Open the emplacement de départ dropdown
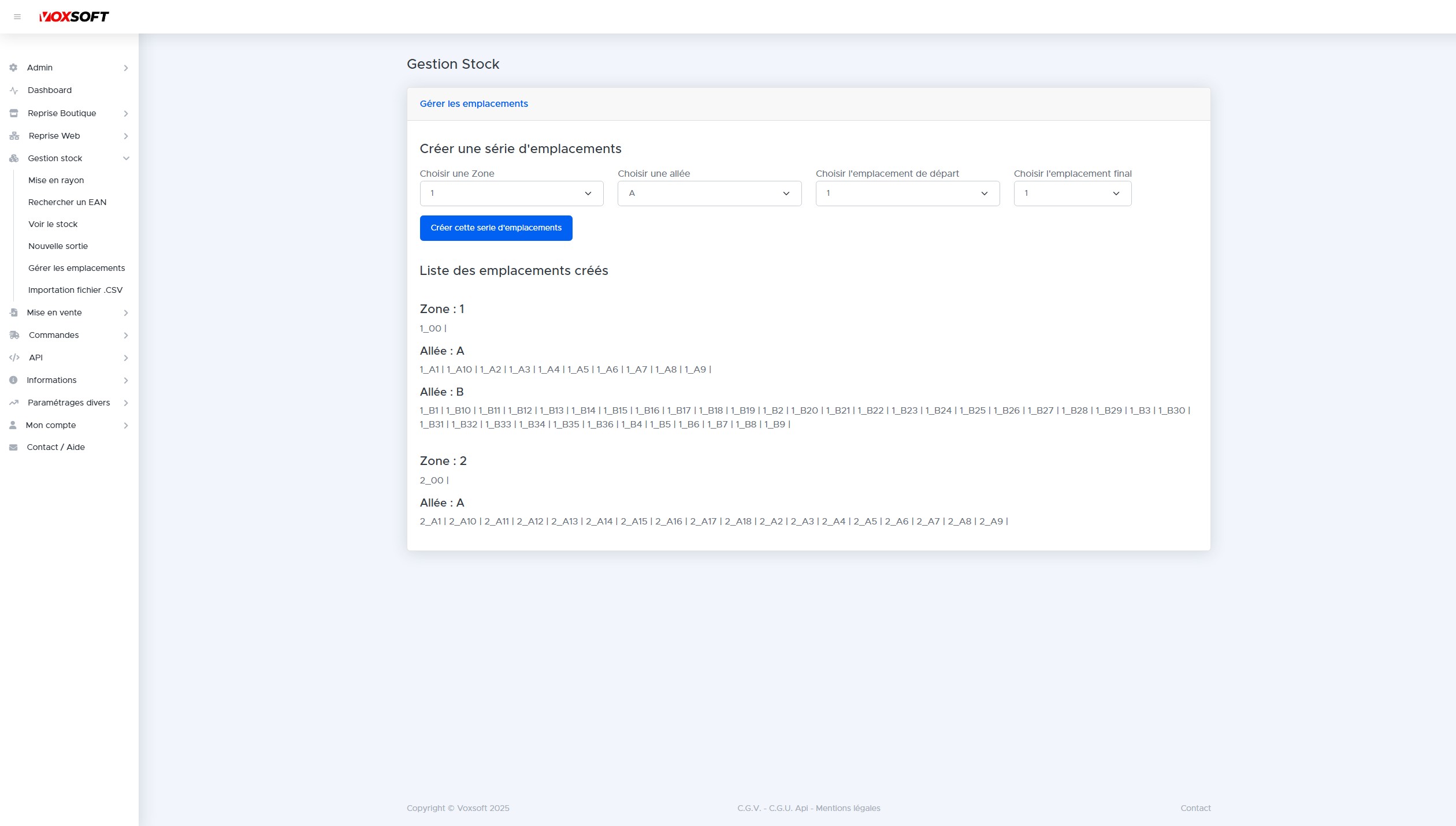 pyautogui.click(x=907, y=194)
